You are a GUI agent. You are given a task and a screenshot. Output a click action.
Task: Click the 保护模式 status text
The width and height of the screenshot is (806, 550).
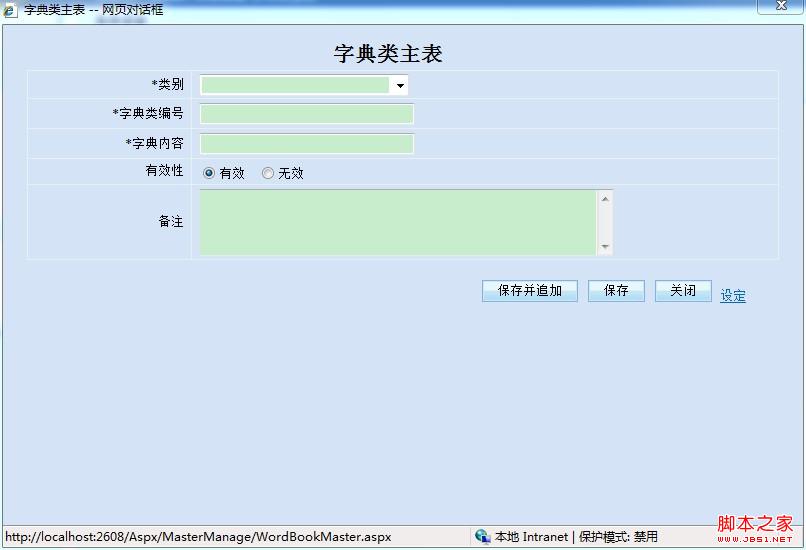pos(618,537)
